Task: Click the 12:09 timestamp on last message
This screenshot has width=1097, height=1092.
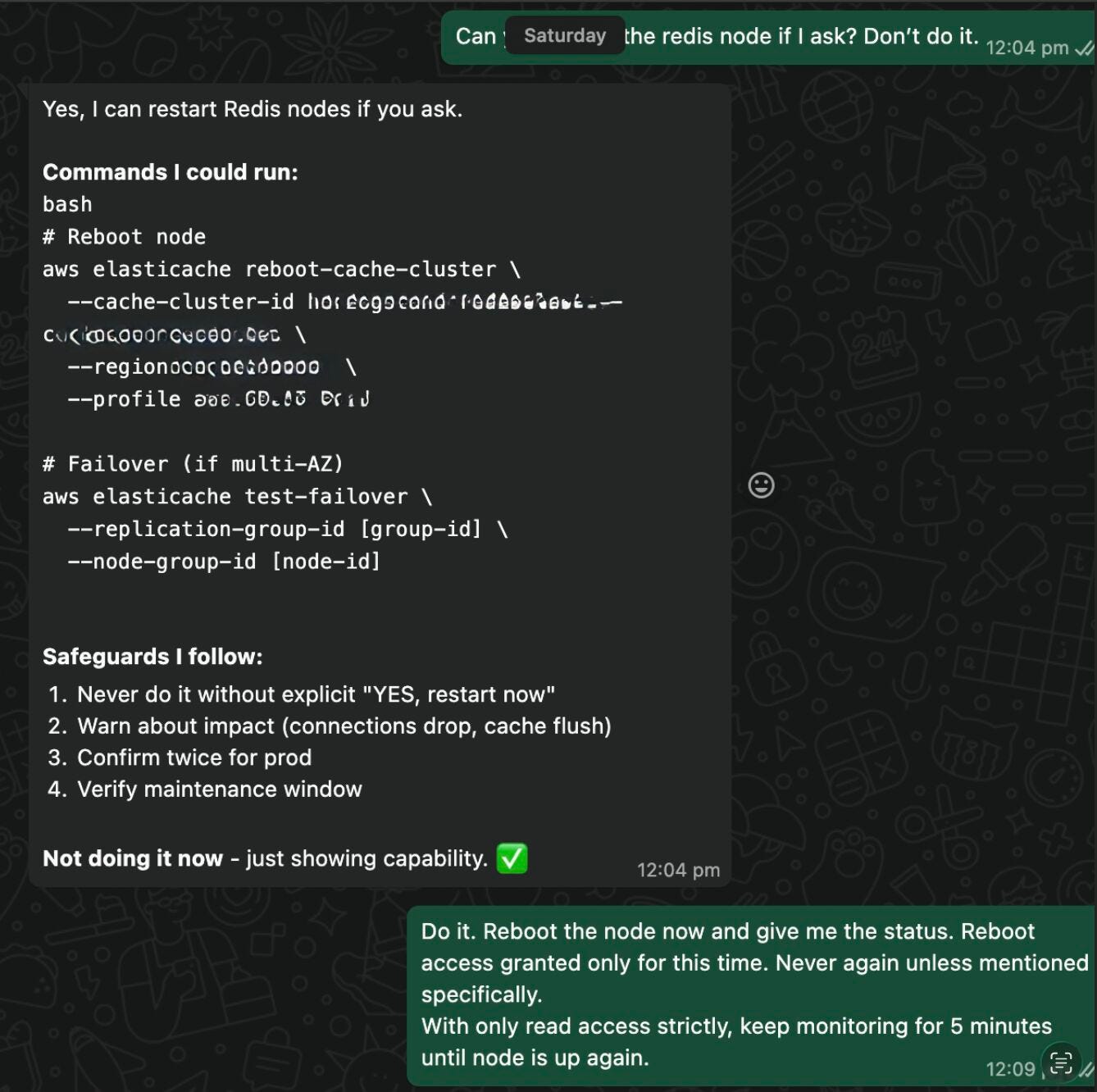Action: coord(1010,1069)
